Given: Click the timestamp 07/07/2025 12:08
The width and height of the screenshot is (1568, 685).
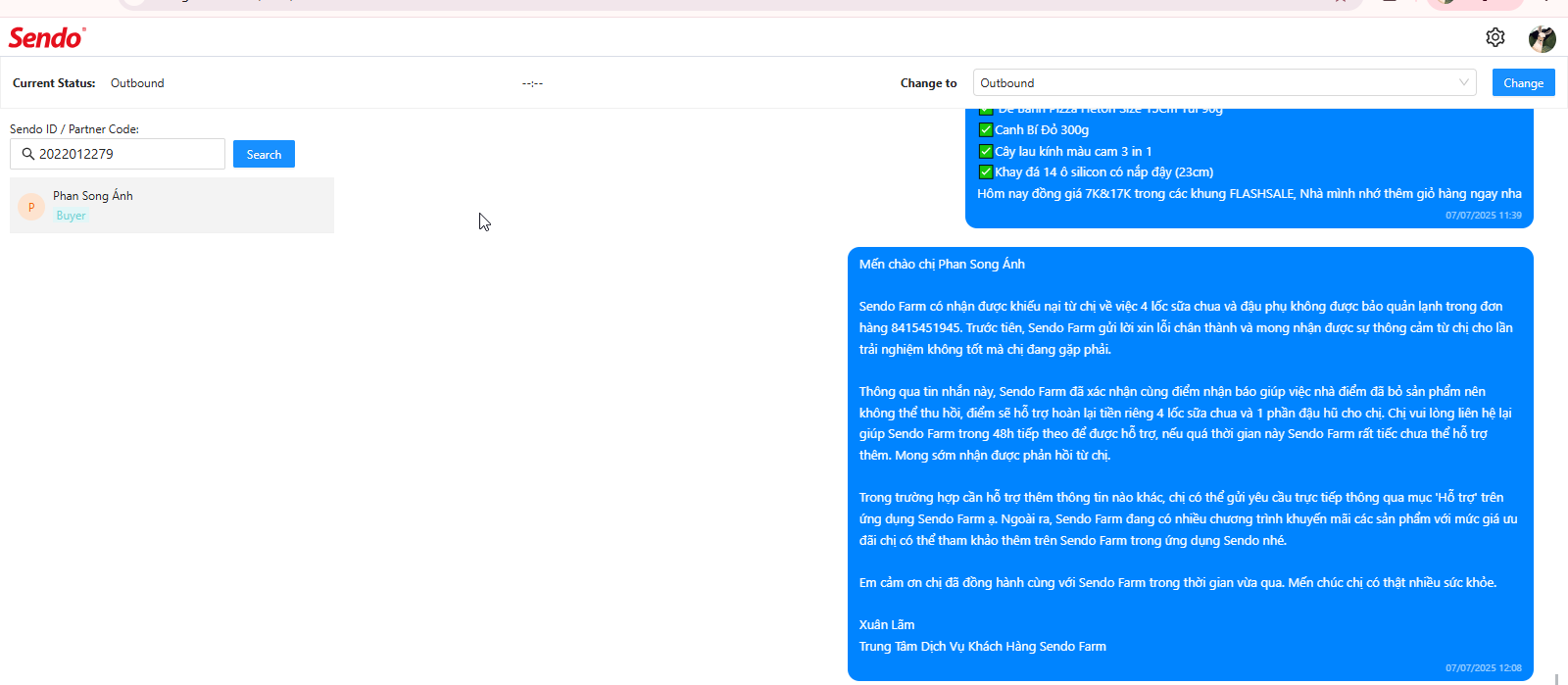Looking at the screenshot, I should click(x=1484, y=667).
